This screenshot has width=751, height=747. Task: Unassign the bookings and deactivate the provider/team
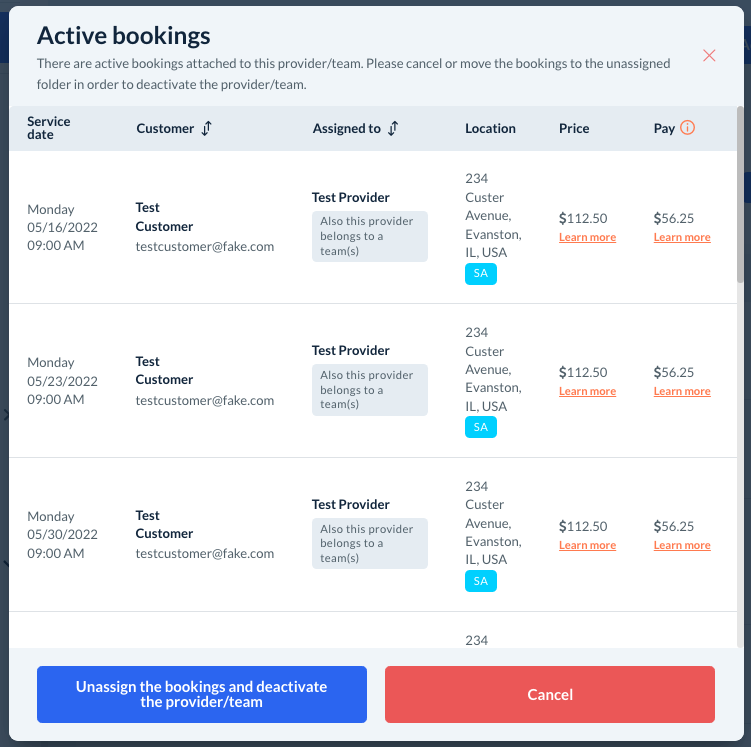click(x=202, y=694)
